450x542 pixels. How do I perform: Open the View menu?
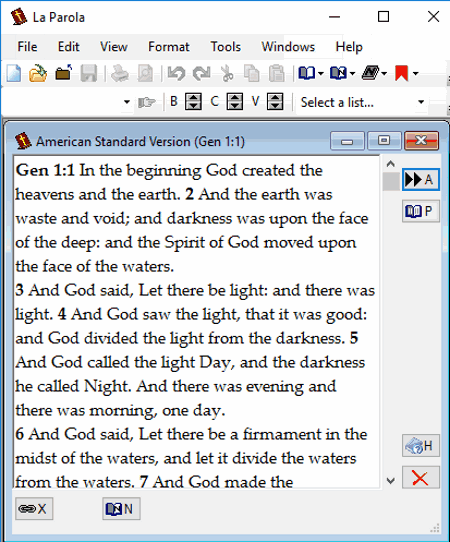(114, 47)
